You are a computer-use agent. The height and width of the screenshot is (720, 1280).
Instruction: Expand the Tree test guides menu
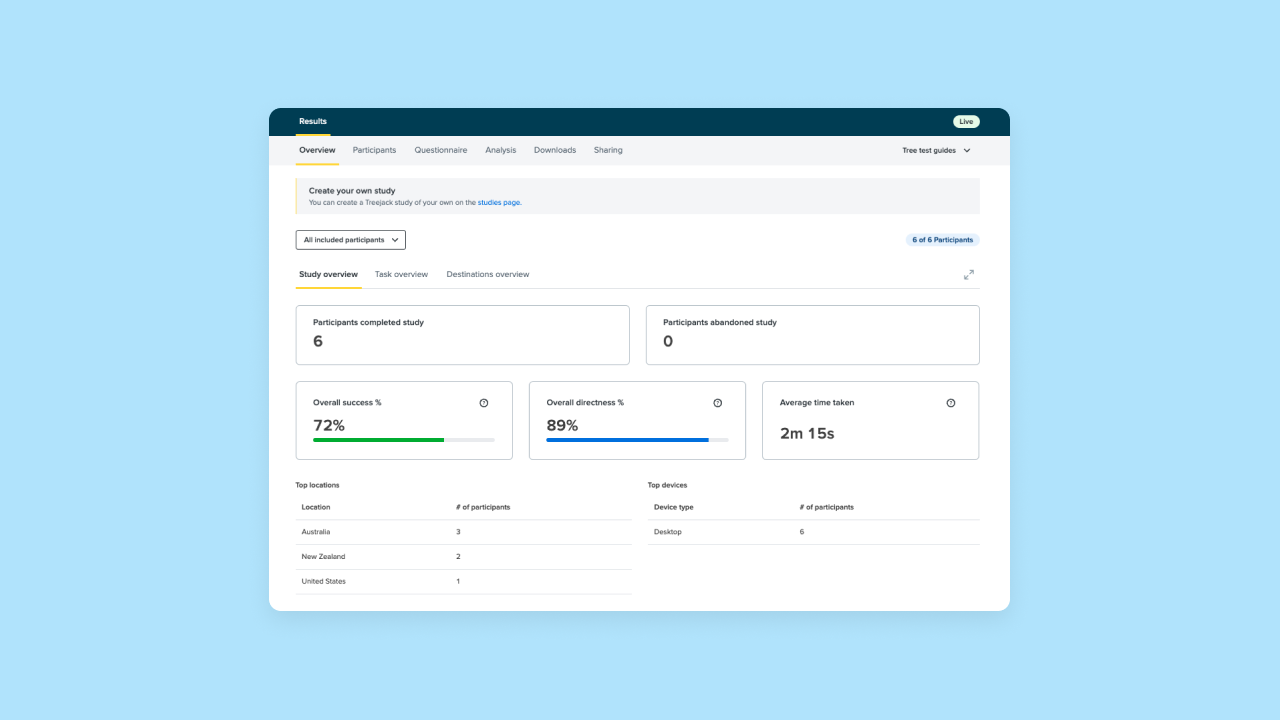tap(935, 150)
